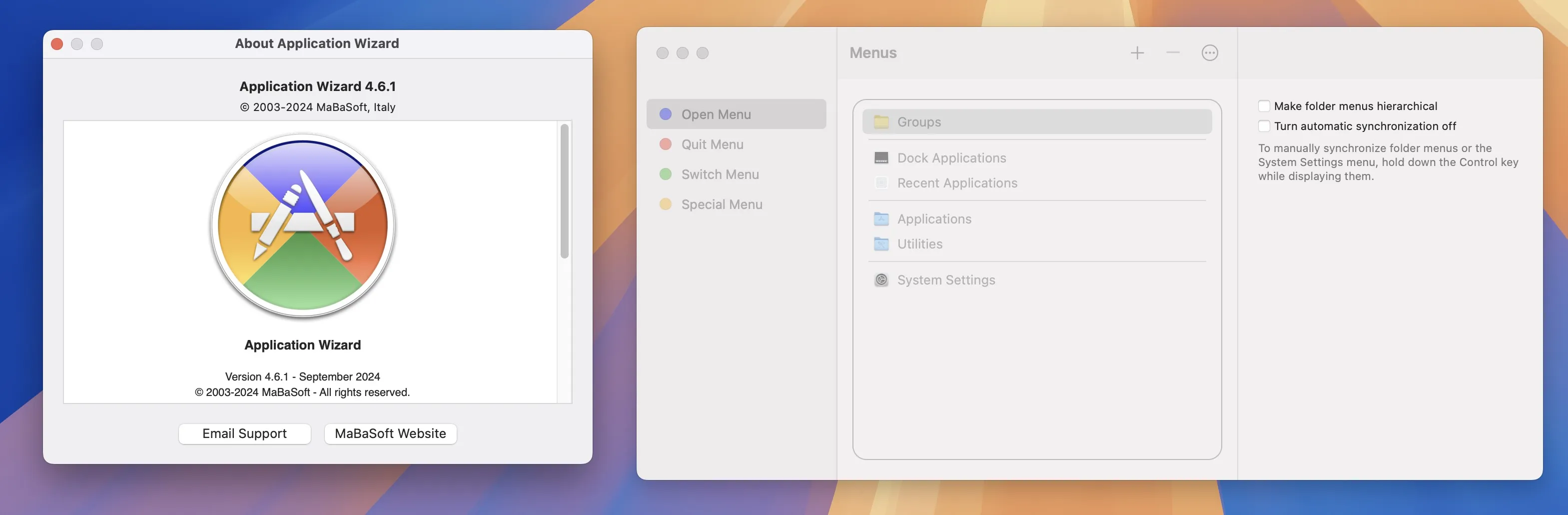The height and width of the screenshot is (515, 1568).
Task: Click the About Application Wizard title bar text
Action: 317,43
